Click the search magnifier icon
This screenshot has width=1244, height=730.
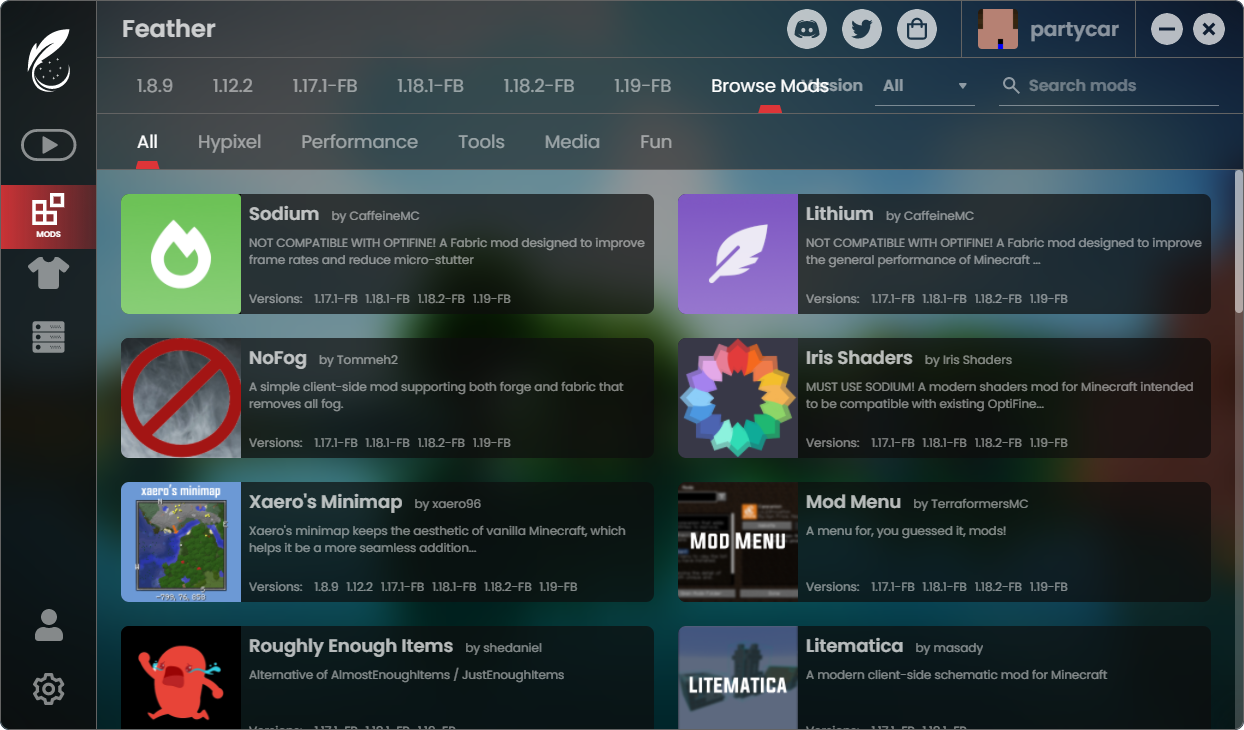pyautogui.click(x=1011, y=86)
